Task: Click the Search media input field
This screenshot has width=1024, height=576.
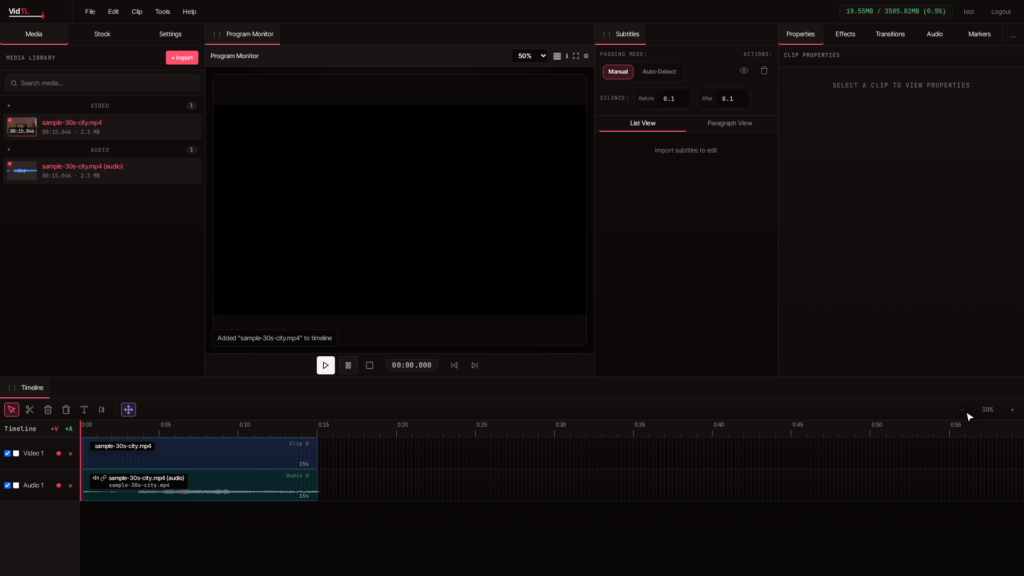Action: click(x=103, y=83)
